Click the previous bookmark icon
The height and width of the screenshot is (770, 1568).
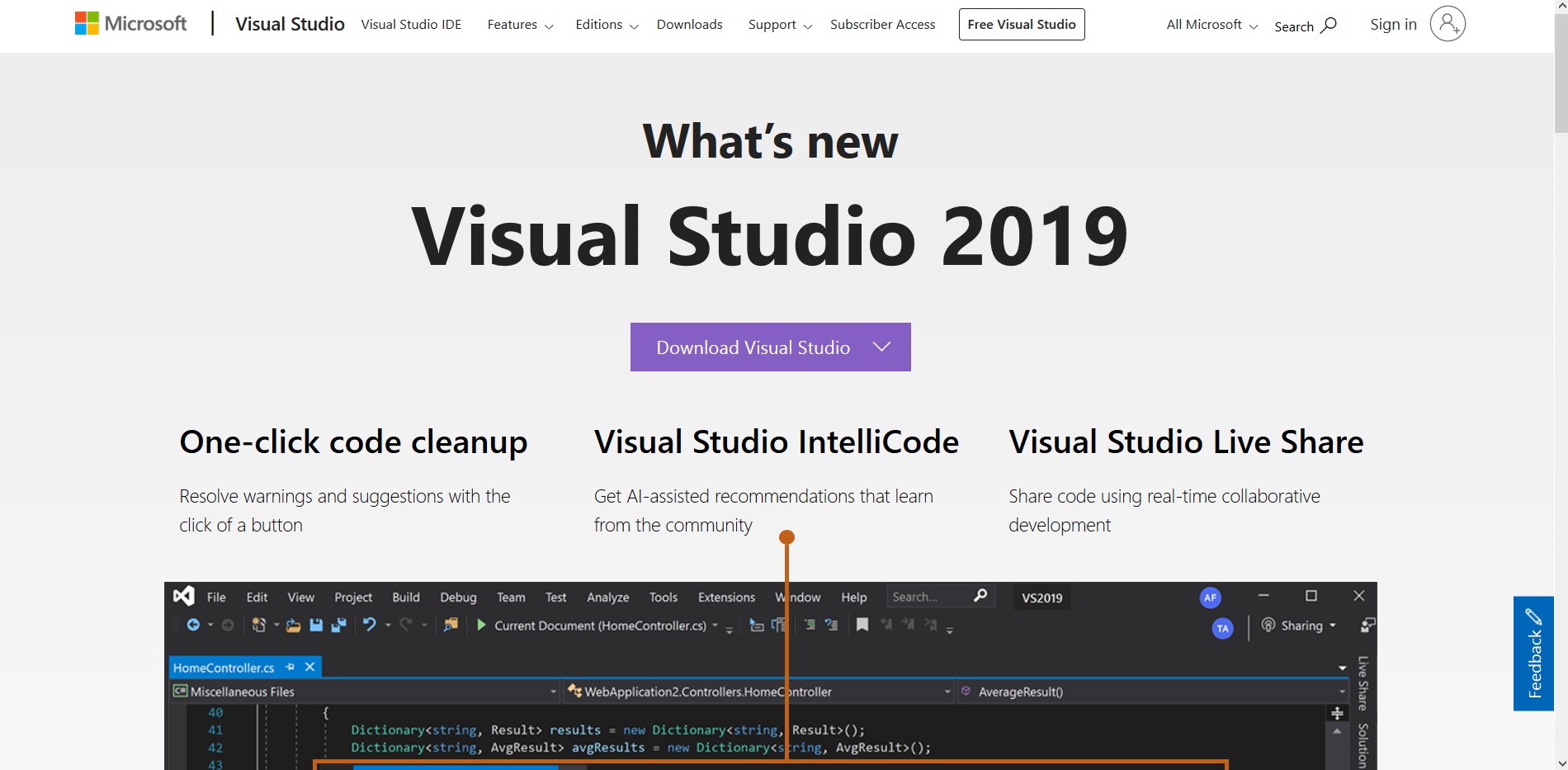click(x=886, y=625)
